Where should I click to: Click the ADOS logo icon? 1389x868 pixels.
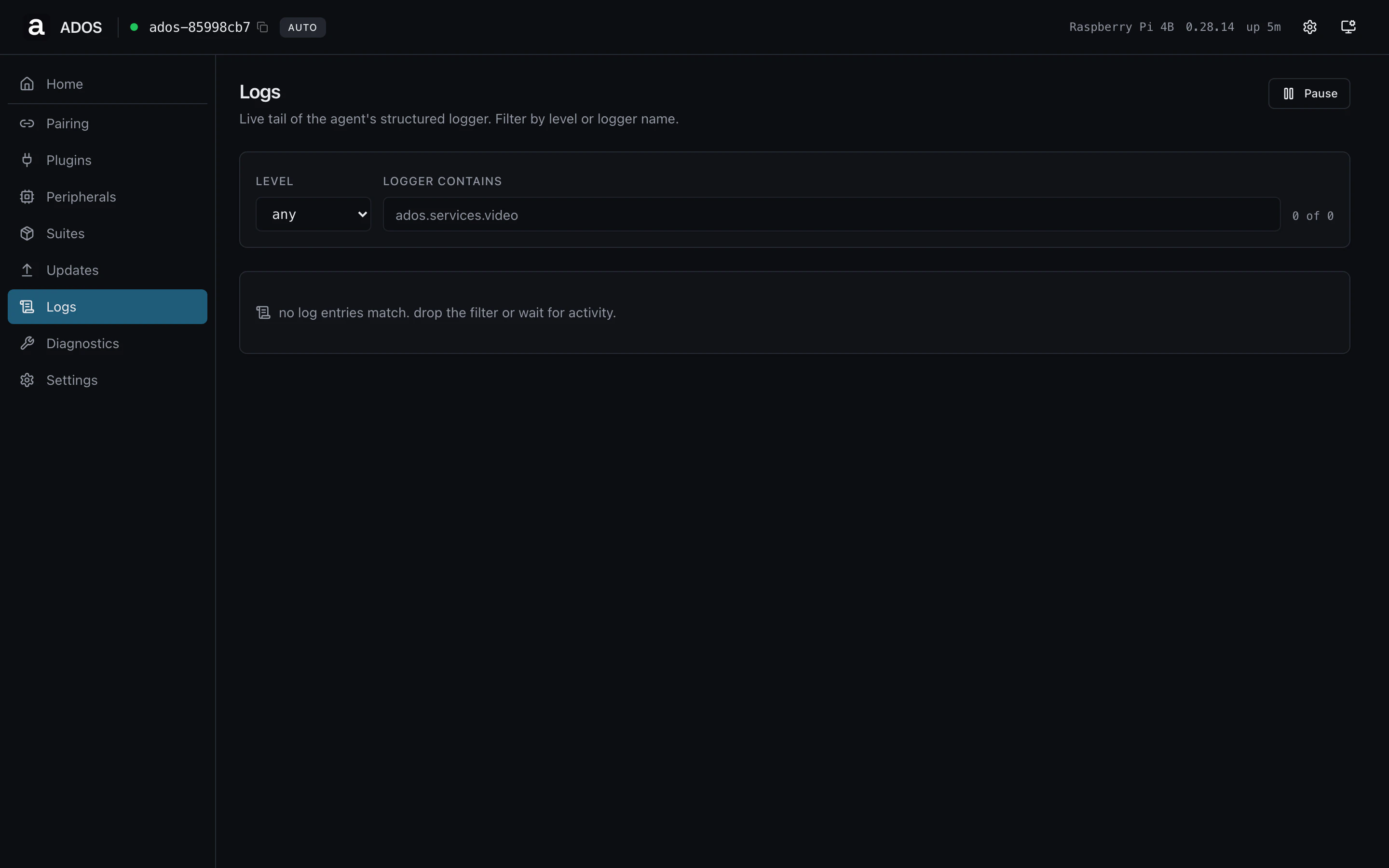[36, 27]
